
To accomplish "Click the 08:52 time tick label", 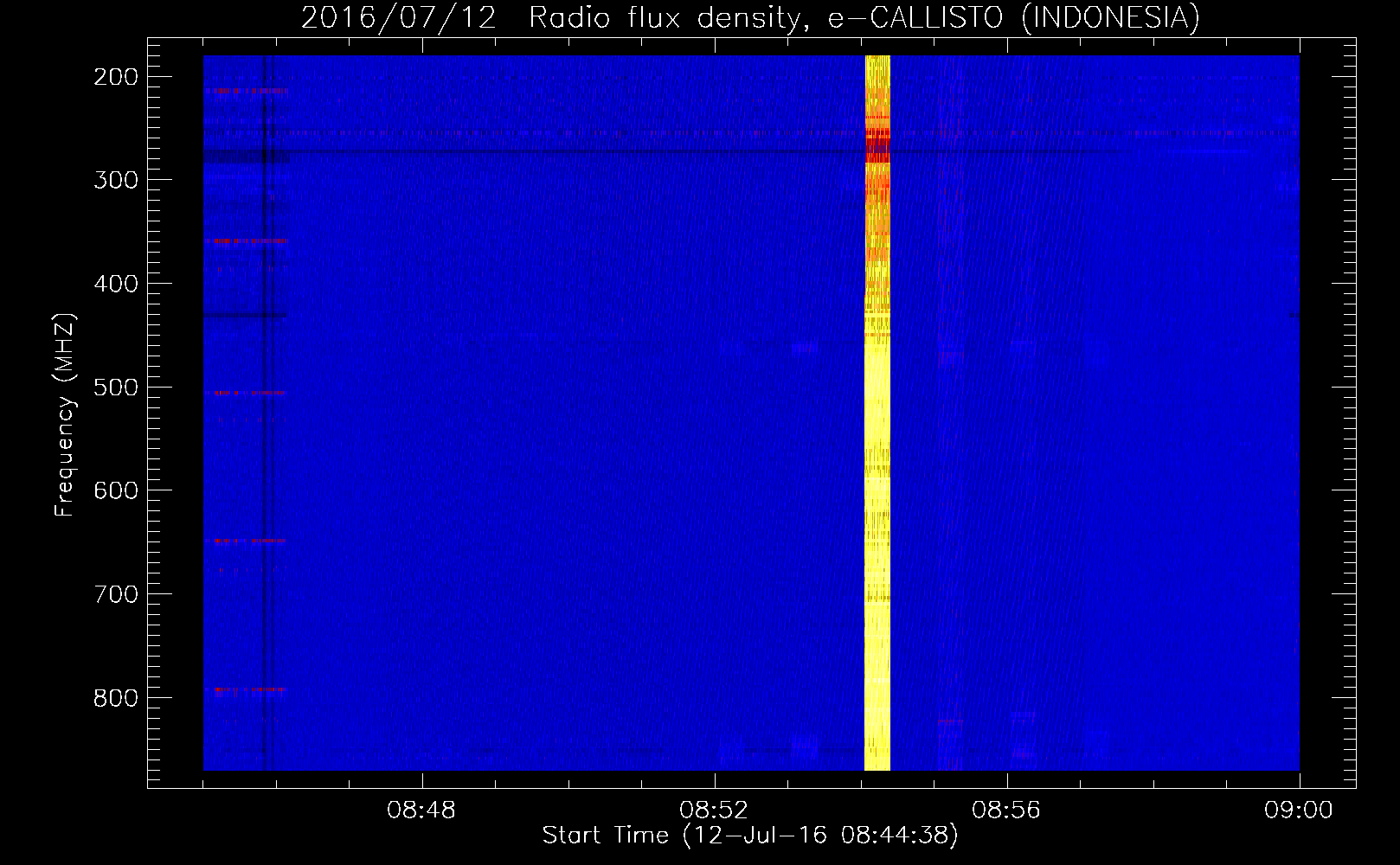I will click(714, 811).
